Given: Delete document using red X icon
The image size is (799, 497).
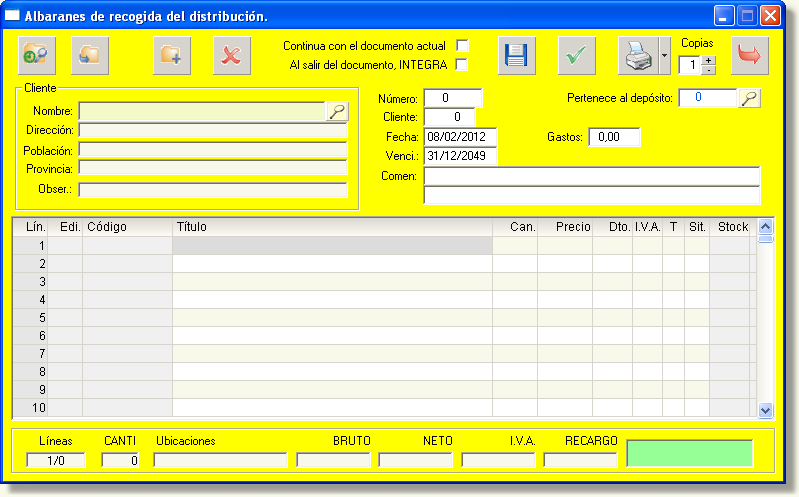Looking at the screenshot, I should [x=231, y=56].
